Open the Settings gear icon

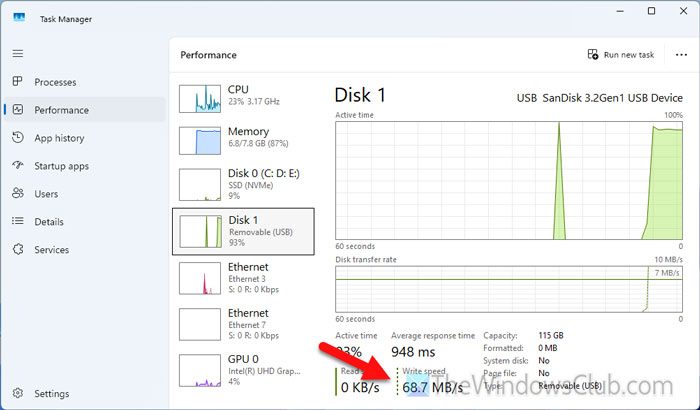click(17, 394)
